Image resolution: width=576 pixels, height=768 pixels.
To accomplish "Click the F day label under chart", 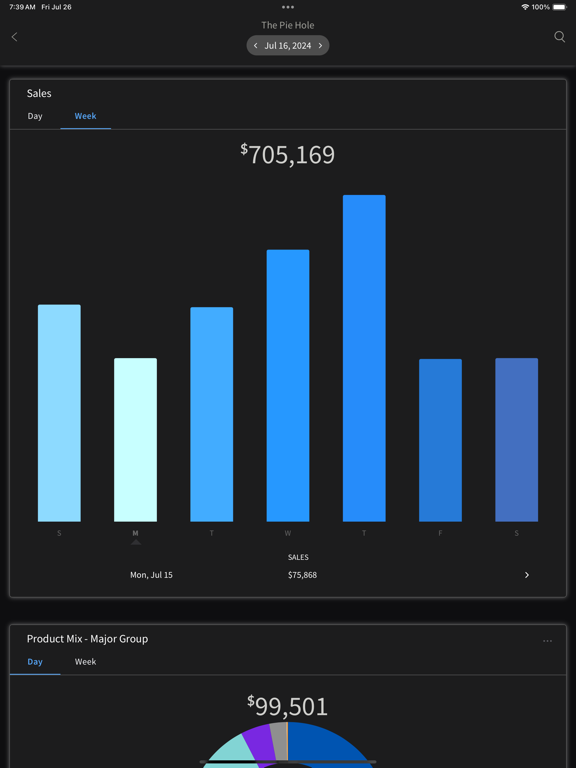I will point(440,533).
